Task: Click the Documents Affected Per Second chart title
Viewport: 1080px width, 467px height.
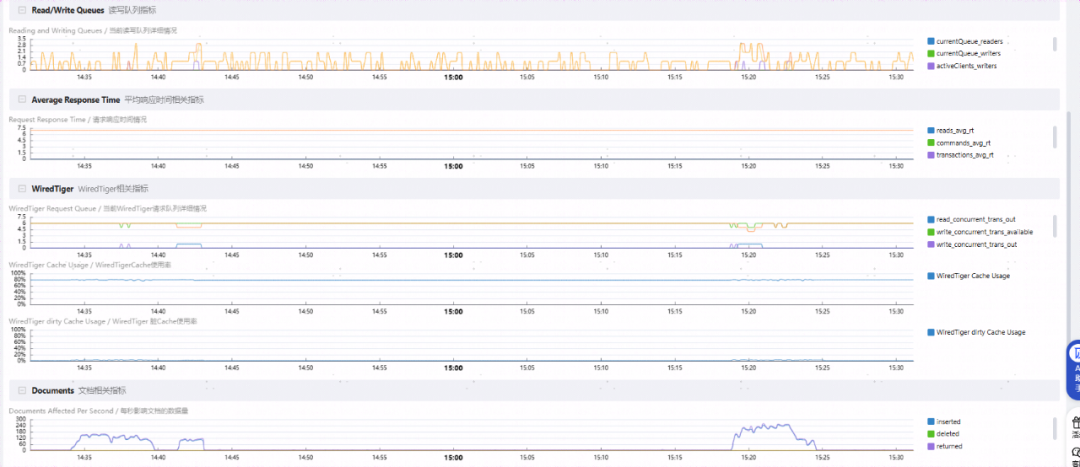Action: click(98, 411)
